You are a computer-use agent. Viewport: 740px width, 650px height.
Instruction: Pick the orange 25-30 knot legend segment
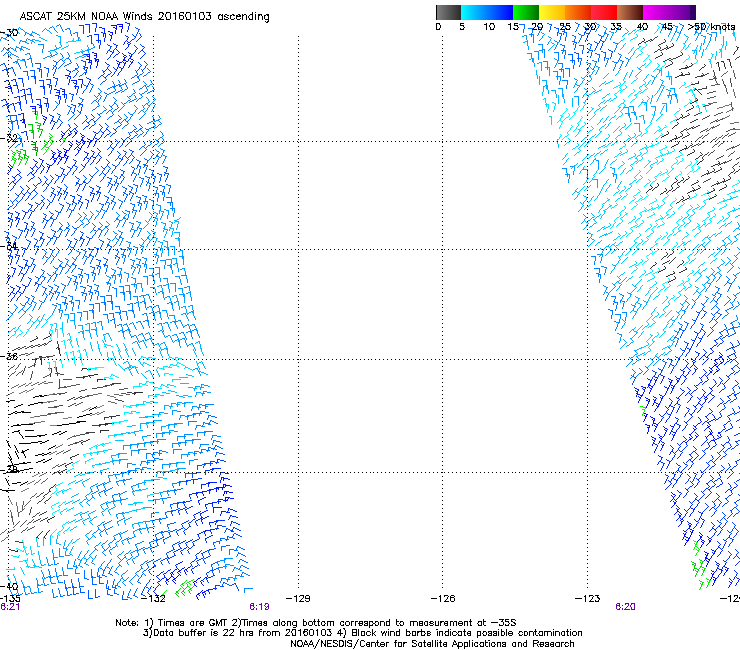tap(578, 12)
